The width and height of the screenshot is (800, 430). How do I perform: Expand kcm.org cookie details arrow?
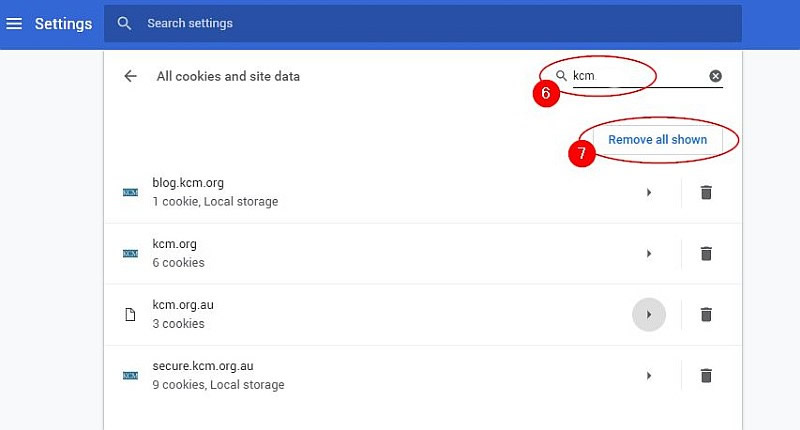(x=649, y=254)
